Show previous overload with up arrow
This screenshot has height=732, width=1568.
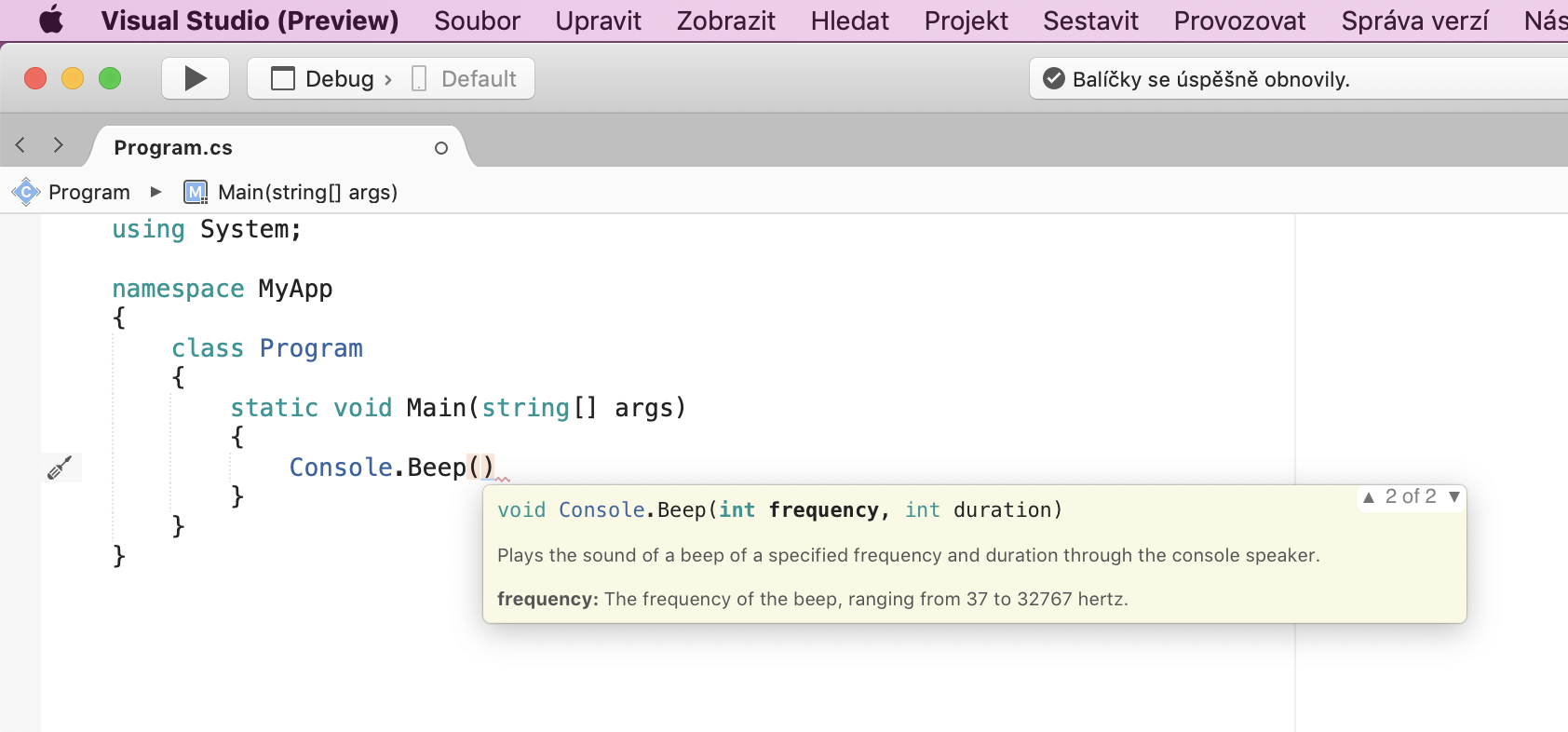(x=1368, y=497)
